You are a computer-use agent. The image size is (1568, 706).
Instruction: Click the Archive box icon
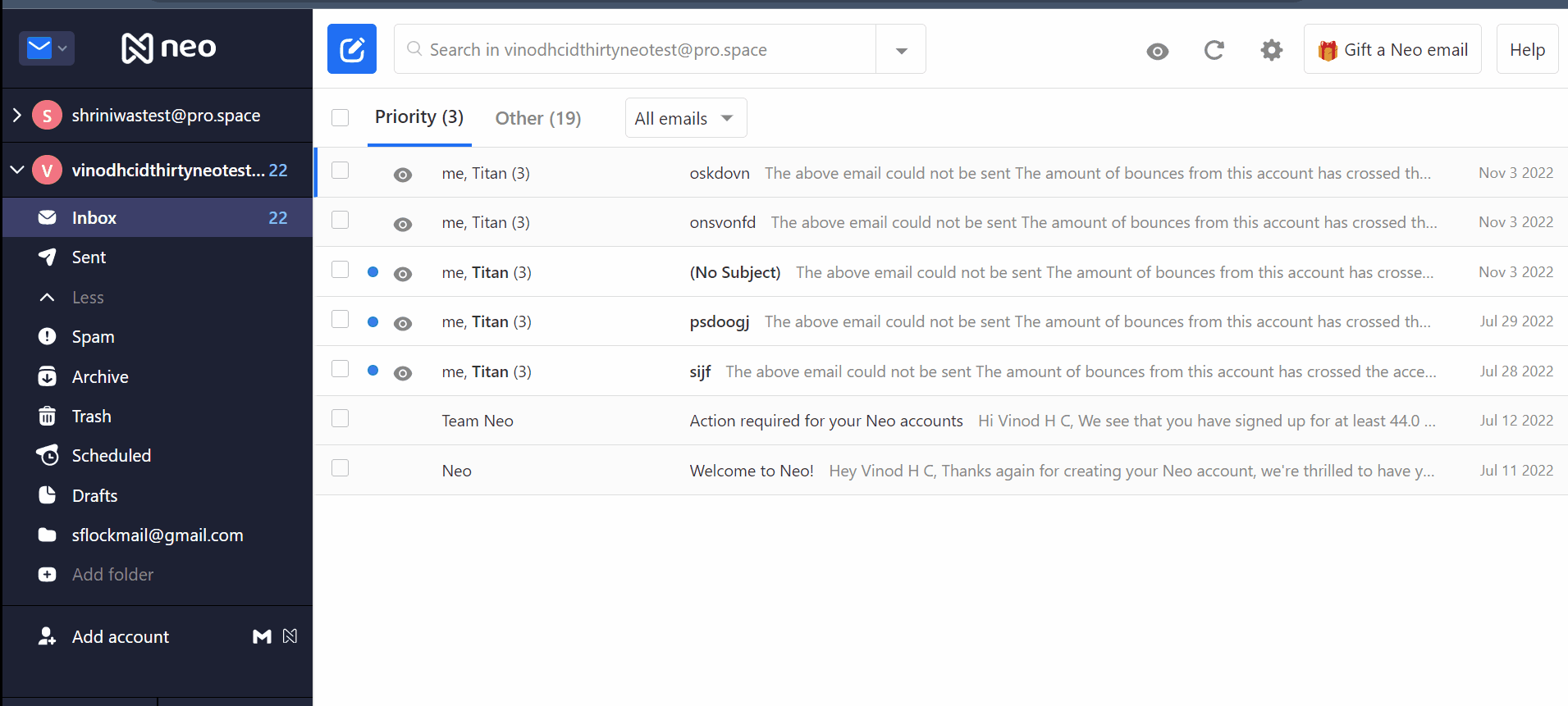point(48,376)
